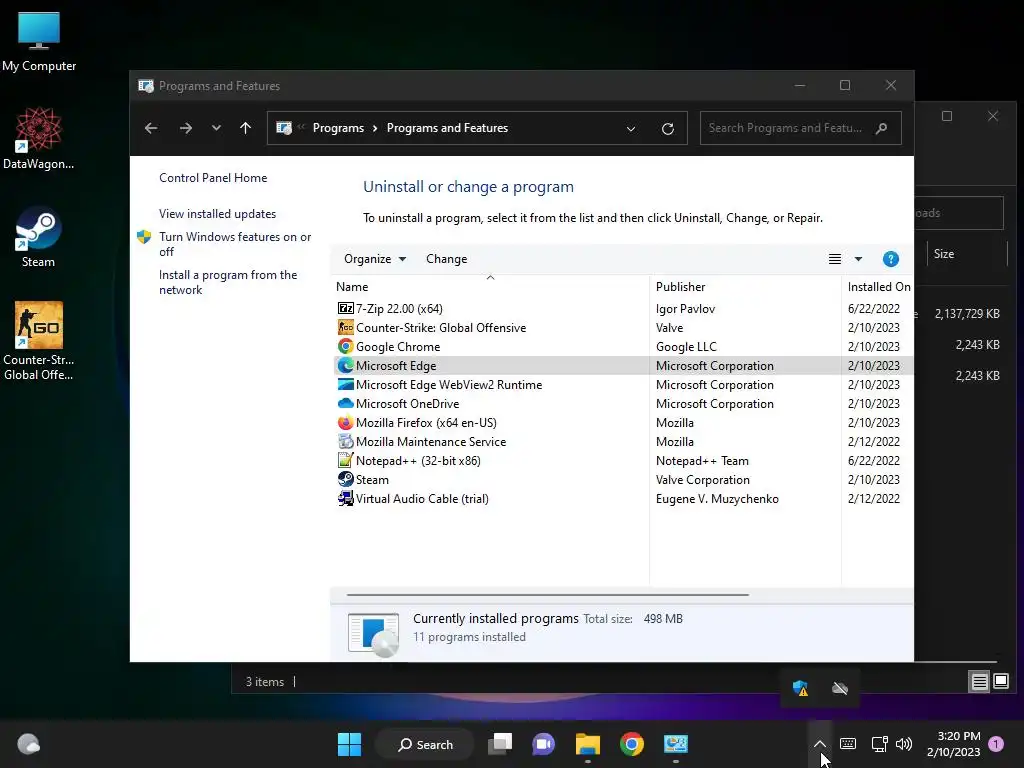Open Control Panel taskbar icon

coord(676,744)
